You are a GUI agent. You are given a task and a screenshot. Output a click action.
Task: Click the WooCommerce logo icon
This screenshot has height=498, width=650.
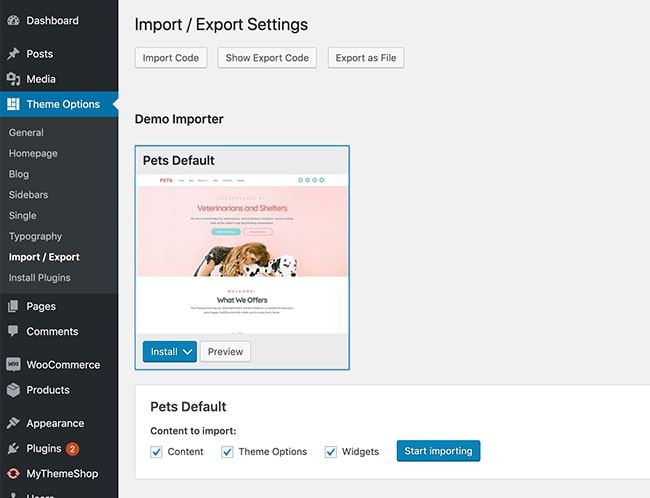[13, 364]
